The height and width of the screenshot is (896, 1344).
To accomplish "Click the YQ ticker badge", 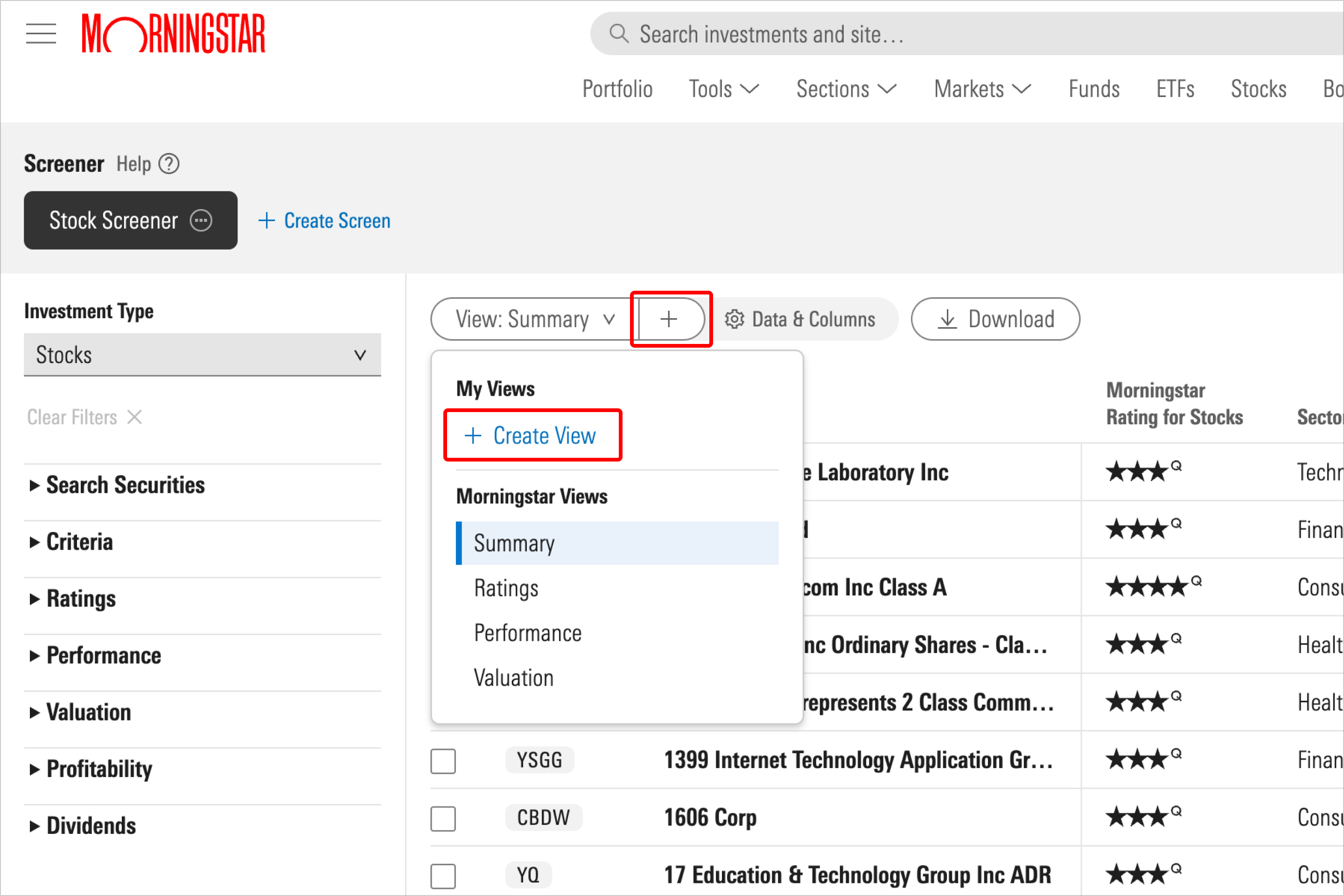I will (x=528, y=875).
